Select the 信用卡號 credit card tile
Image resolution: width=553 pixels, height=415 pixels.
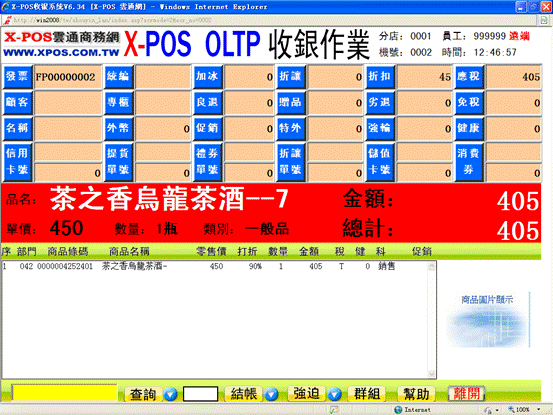(18, 162)
